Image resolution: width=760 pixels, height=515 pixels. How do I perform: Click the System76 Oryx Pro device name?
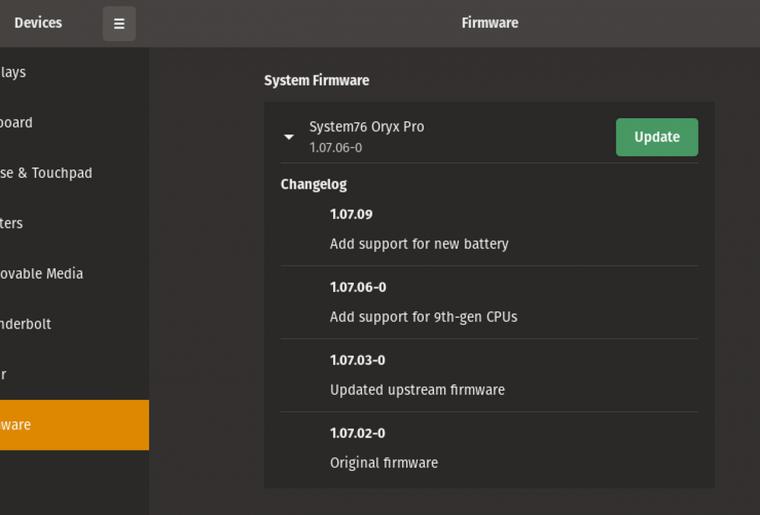(366, 127)
